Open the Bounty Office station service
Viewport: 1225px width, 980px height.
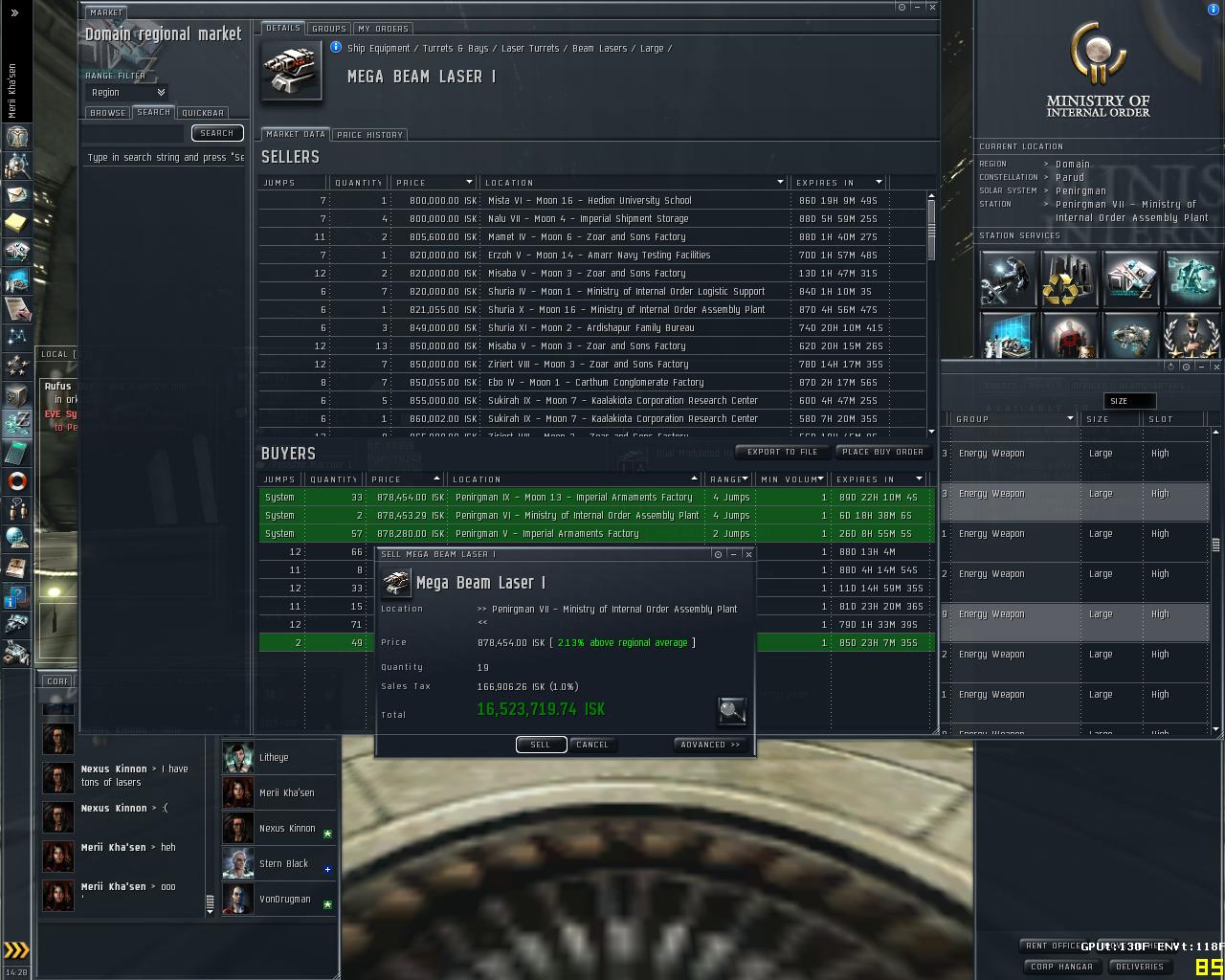click(x=1069, y=335)
